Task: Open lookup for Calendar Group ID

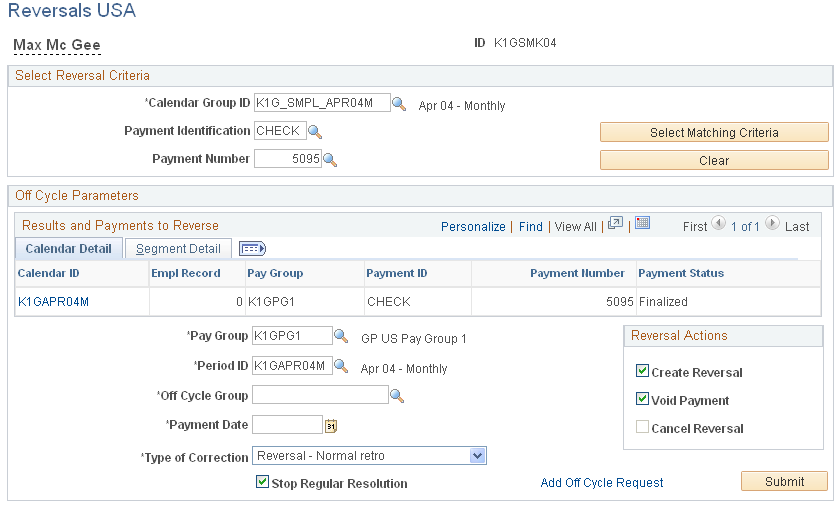Action: pyautogui.click(x=399, y=103)
